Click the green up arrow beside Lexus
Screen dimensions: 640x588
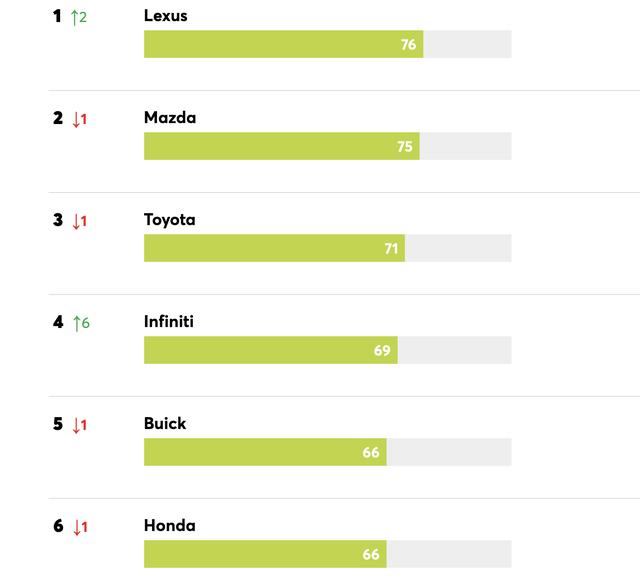[74, 17]
